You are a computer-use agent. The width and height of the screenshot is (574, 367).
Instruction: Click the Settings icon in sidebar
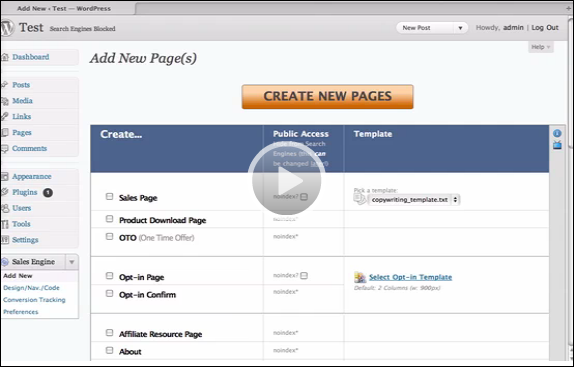[x=5, y=240]
